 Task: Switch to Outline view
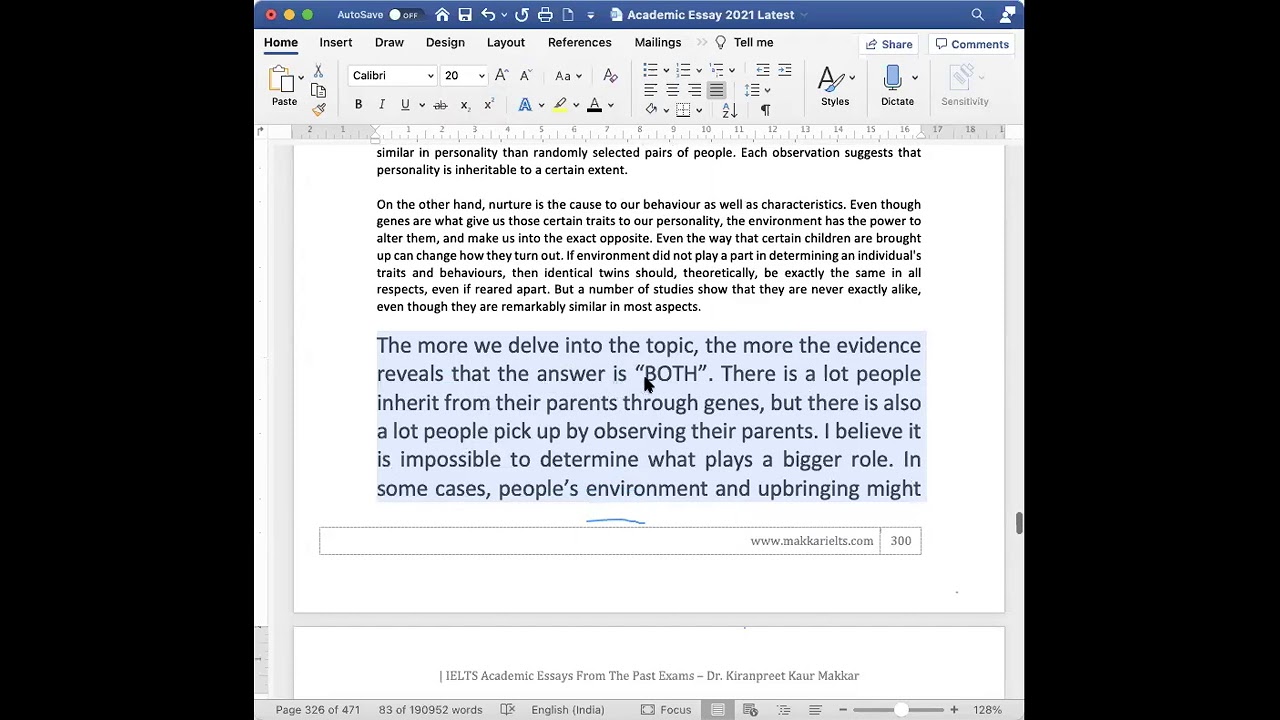pyautogui.click(x=783, y=710)
